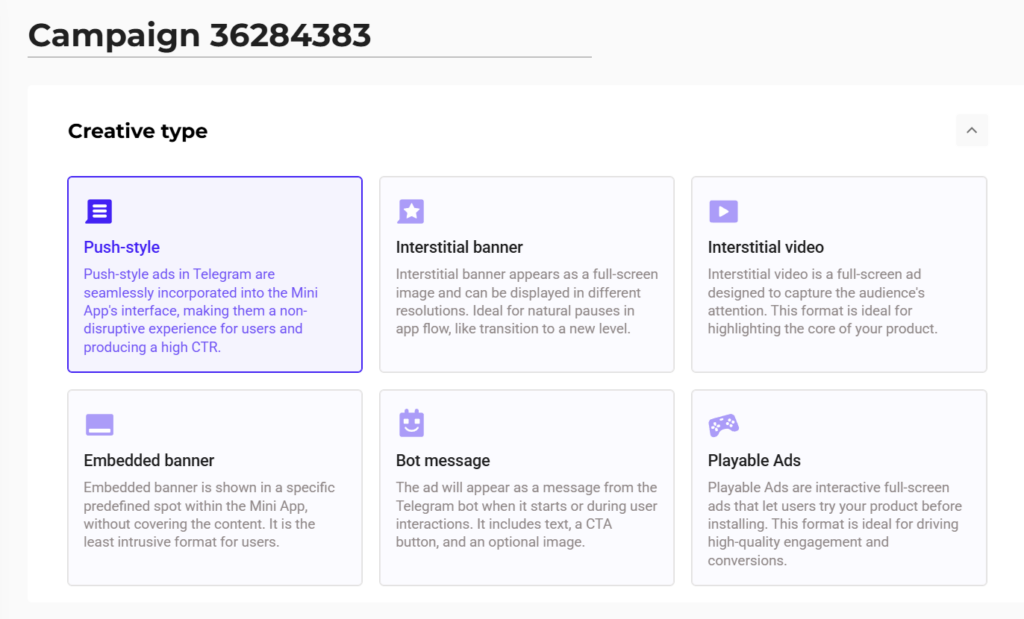Click the Embedded banner icon
The height and width of the screenshot is (619, 1024).
pyautogui.click(x=99, y=424)
